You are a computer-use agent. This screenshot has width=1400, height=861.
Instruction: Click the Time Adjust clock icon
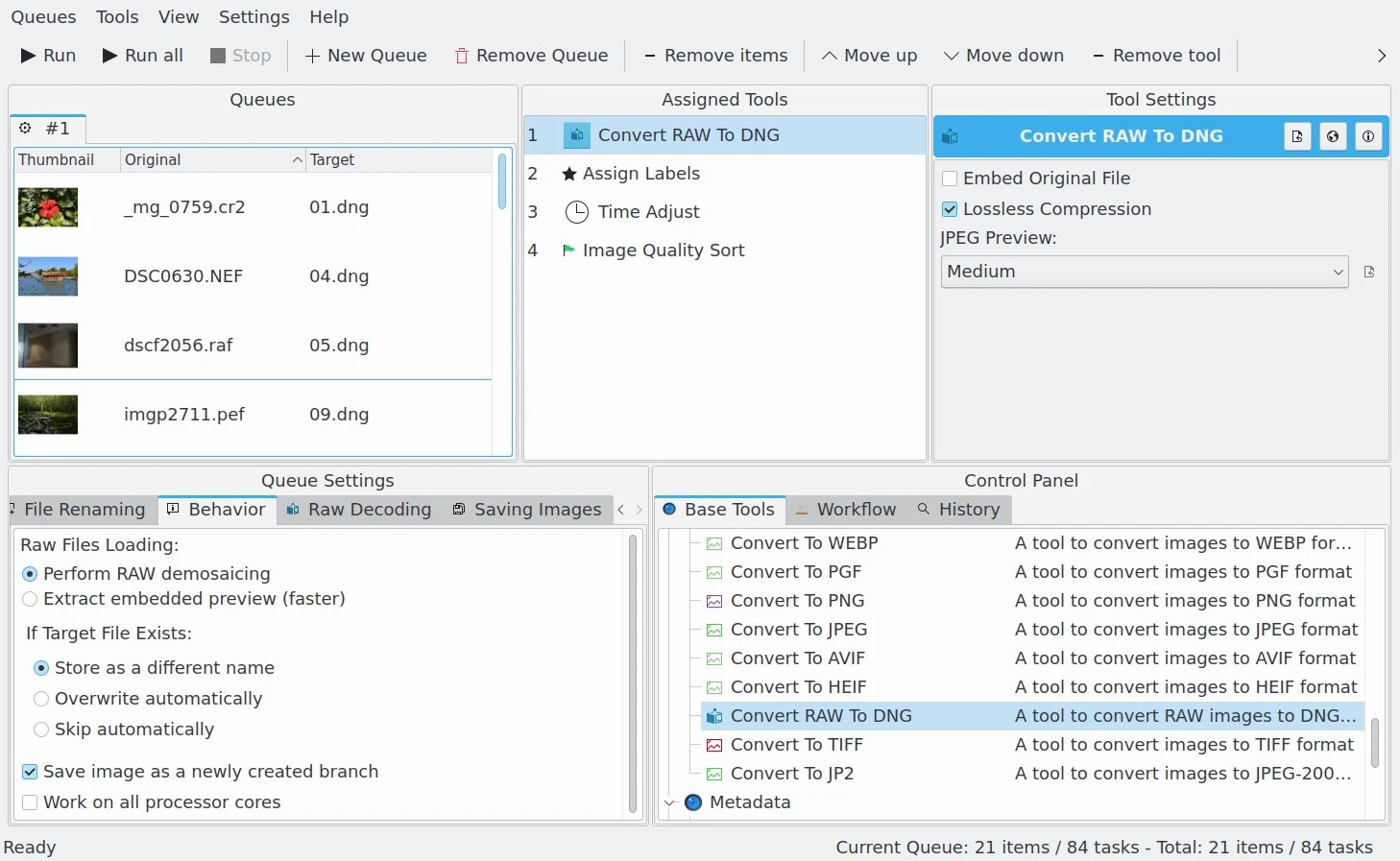[576, 212]
